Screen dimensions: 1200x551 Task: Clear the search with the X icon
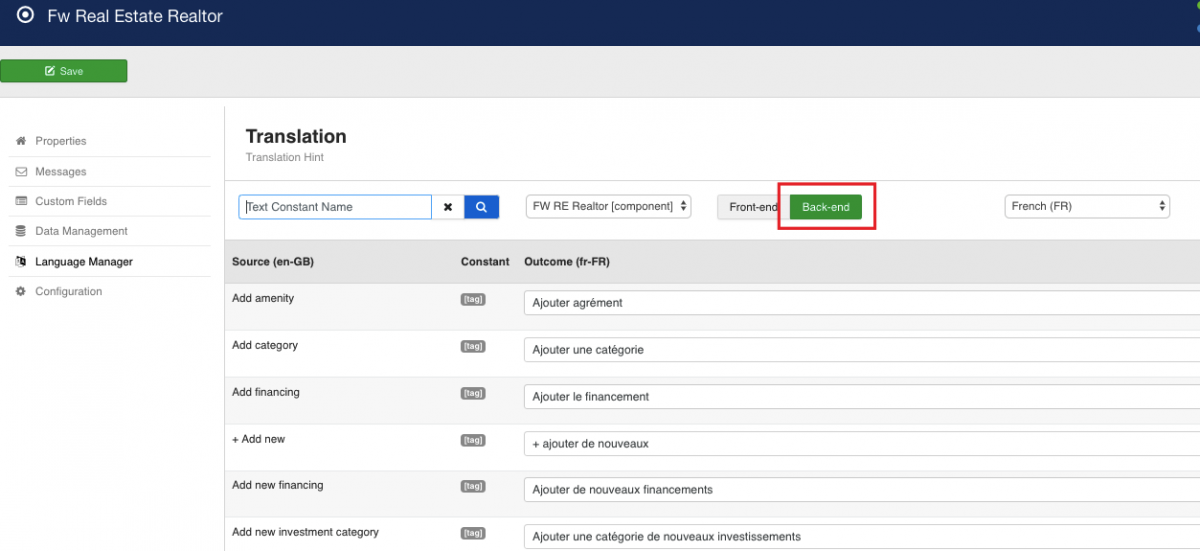click(448, 207)
